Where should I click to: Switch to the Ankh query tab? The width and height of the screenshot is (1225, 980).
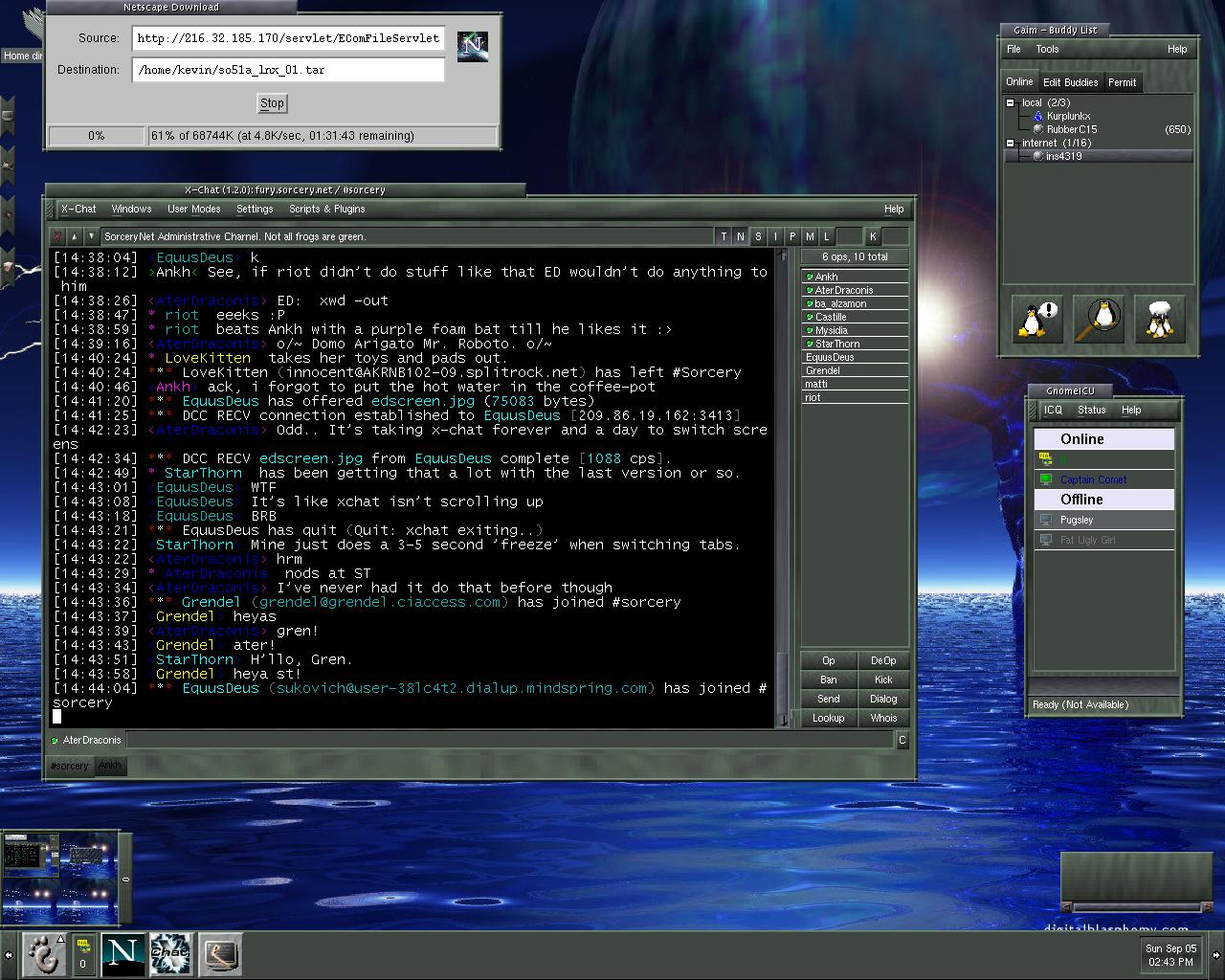tap(110, 765)
